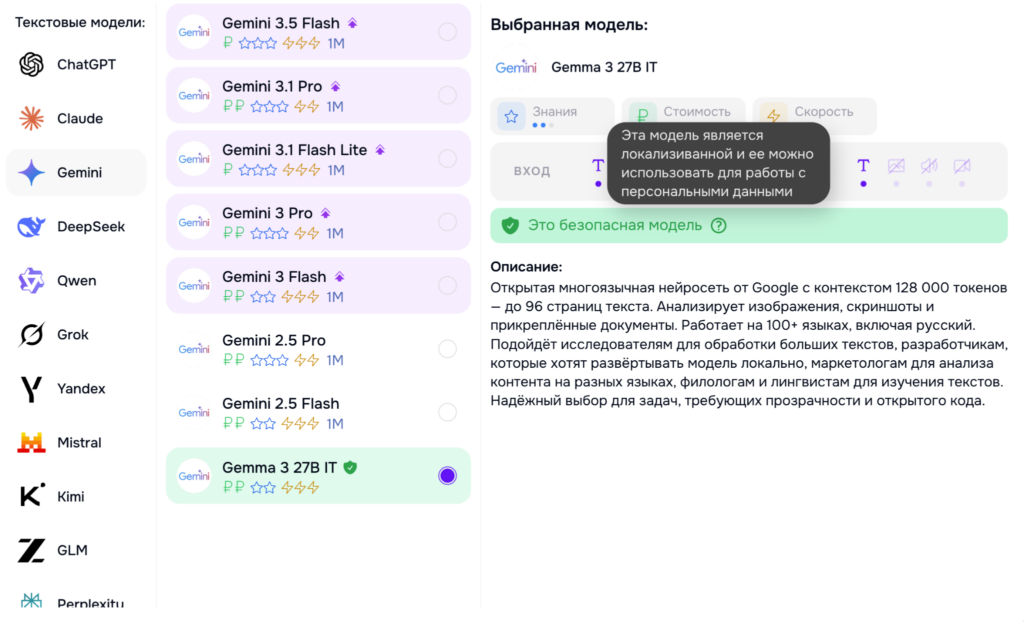Click the Это безопасная модель banner text
The height and width of the screenshot is (622, 1024).
pos(615,225)
